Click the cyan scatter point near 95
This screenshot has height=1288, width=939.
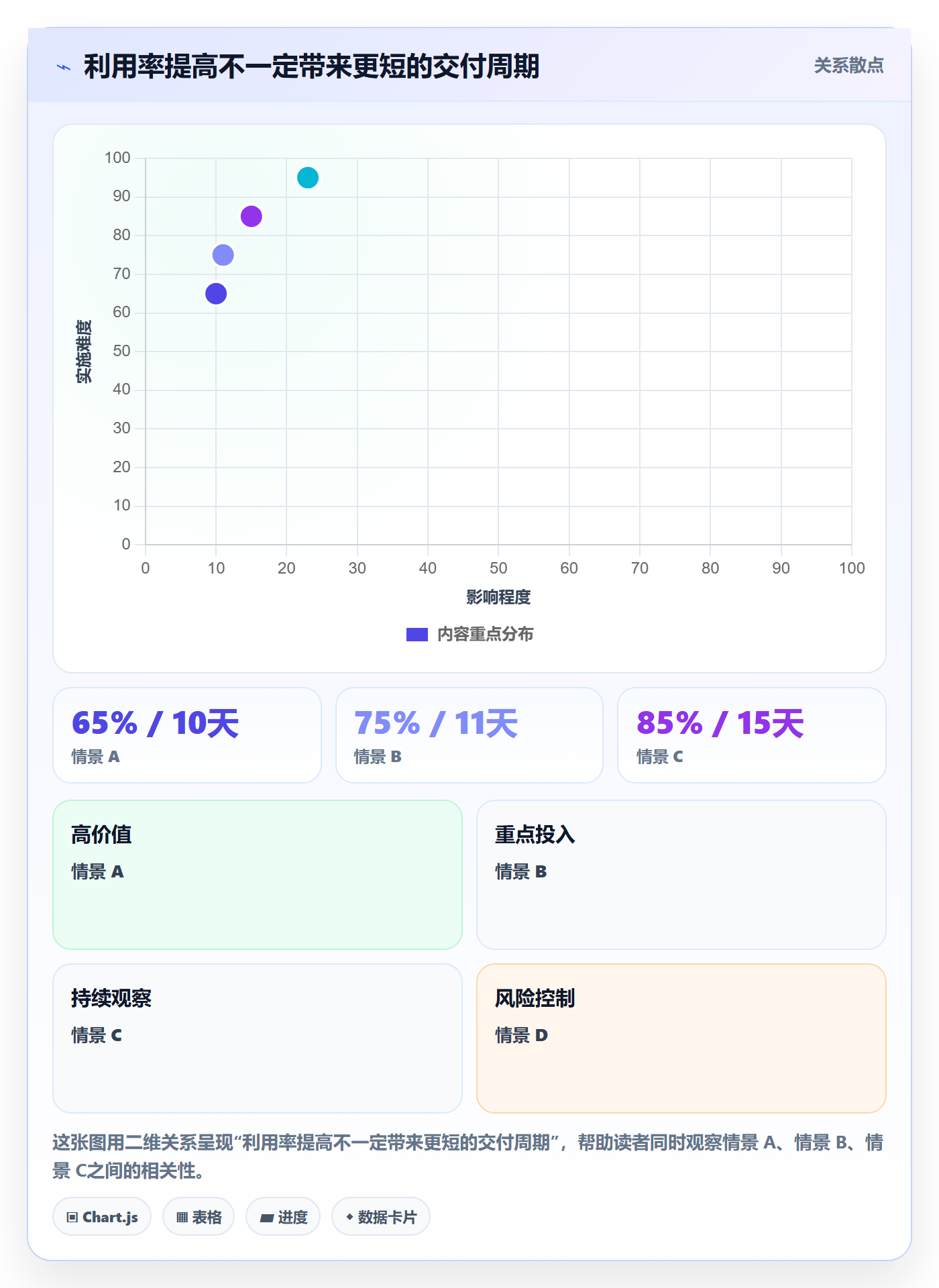(x=308, y=178)
